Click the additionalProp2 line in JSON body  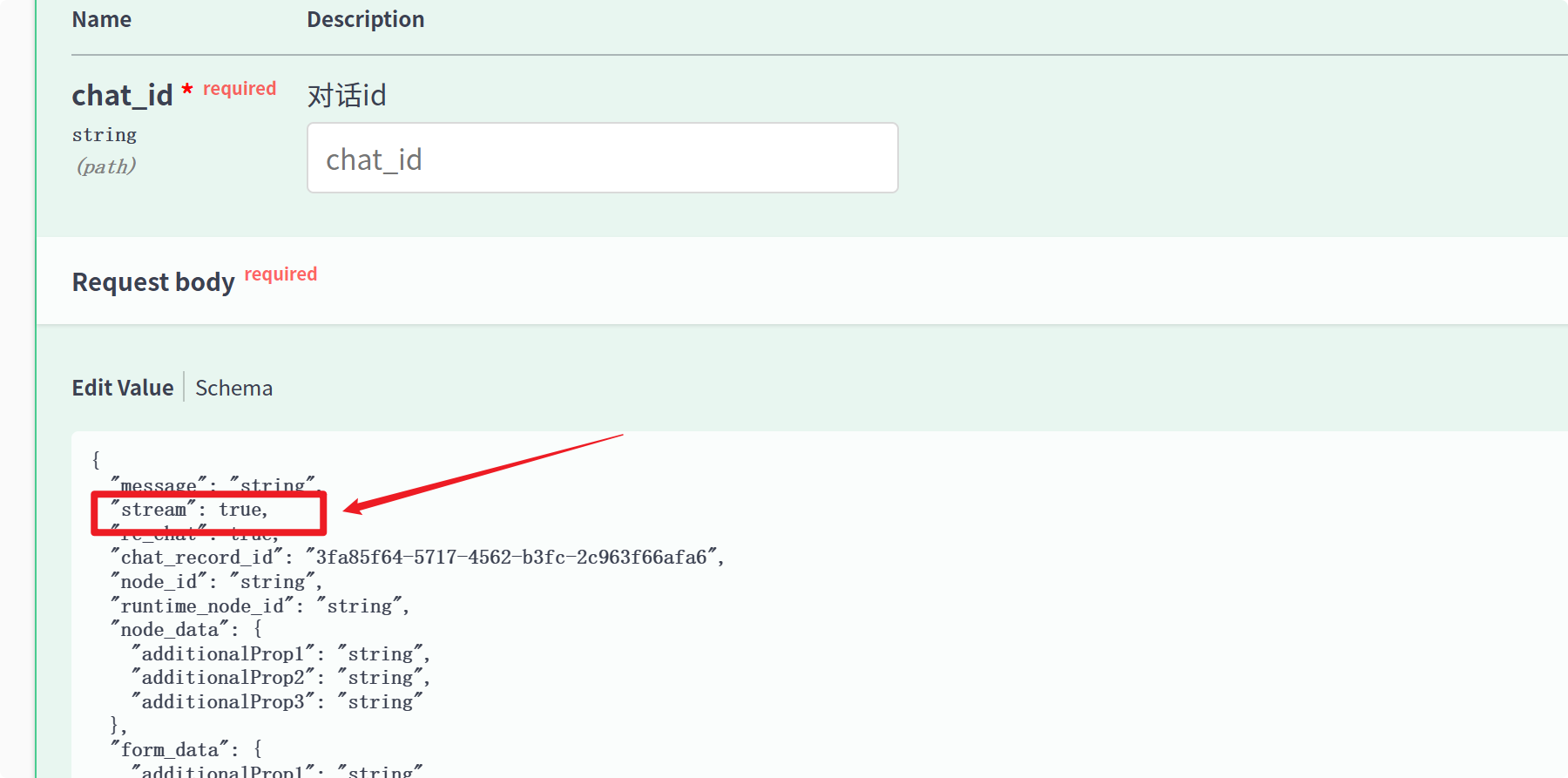pos(280,678)
